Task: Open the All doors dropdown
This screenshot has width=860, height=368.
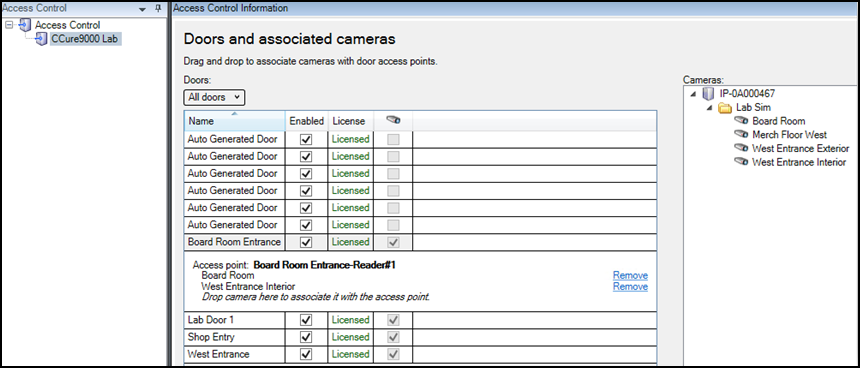Action: click(x=214, y=97)
